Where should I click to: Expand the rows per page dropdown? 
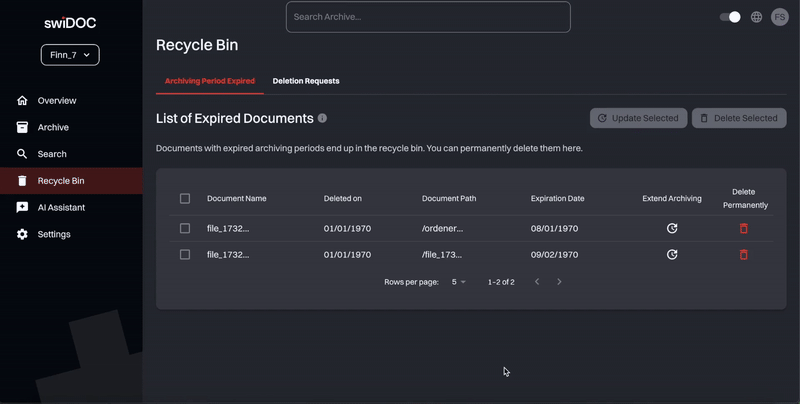tap(459, 282)
